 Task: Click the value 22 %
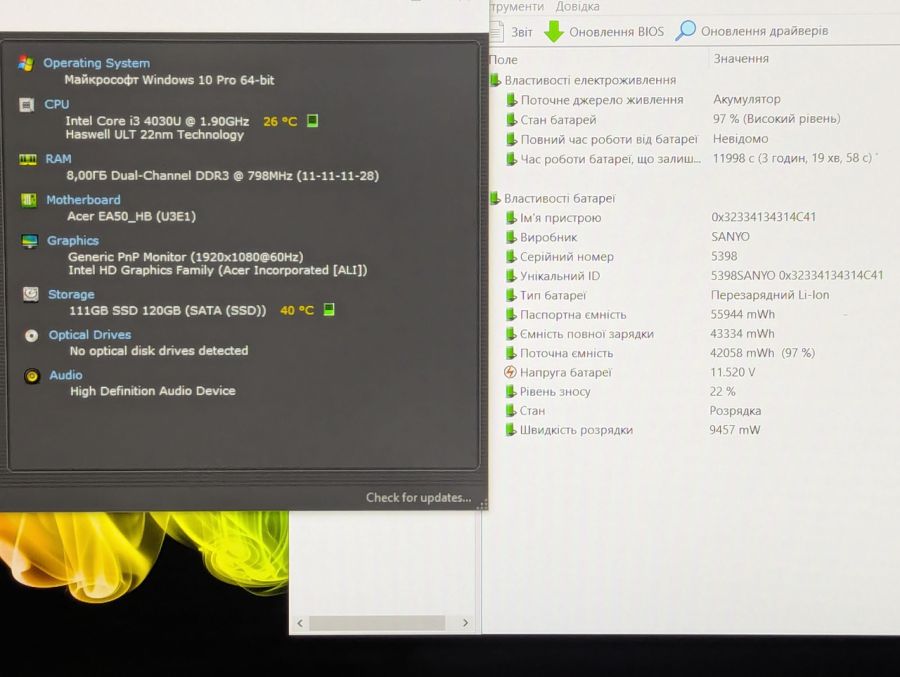click(x=723, y=392)
